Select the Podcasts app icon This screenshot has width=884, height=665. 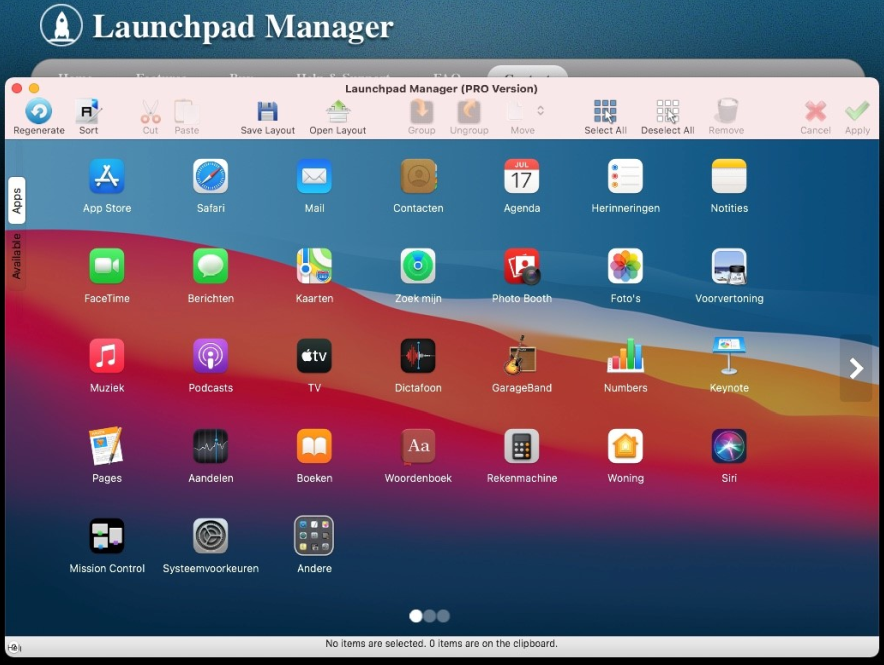click(x=210, y=356)
